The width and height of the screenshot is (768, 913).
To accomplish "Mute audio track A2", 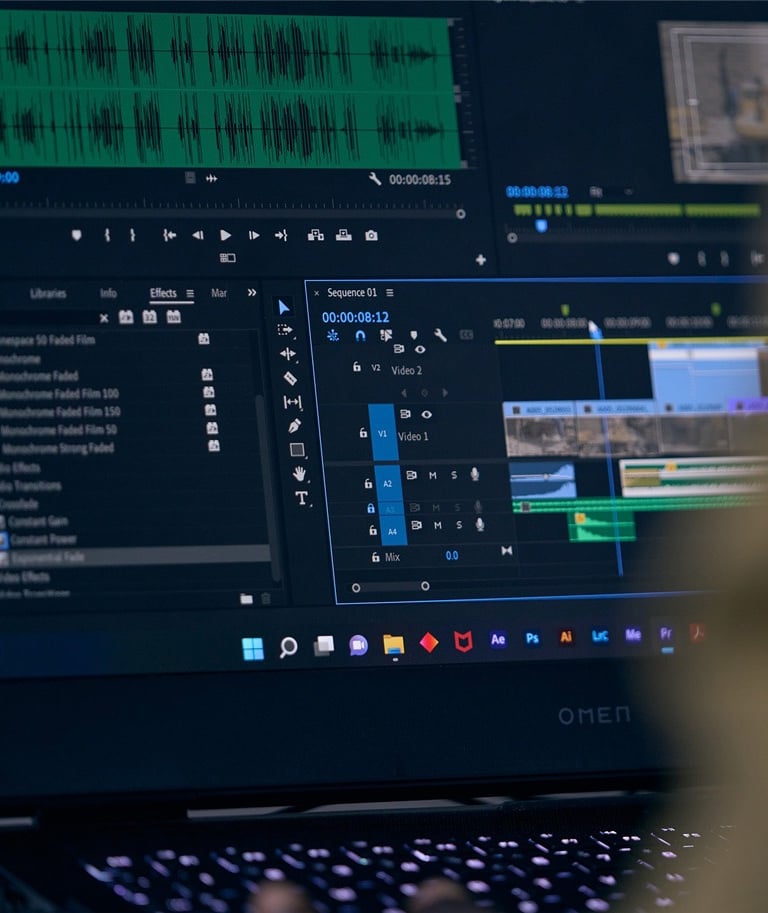I will 433,476.
